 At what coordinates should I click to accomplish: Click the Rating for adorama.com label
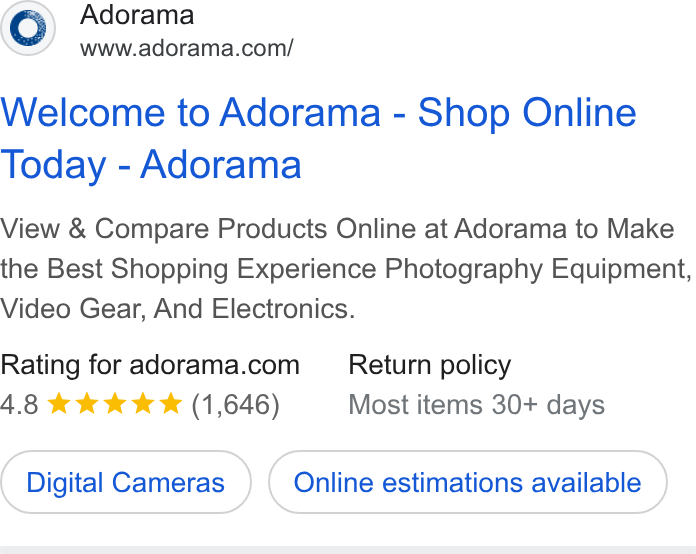(x=150, y=365)
